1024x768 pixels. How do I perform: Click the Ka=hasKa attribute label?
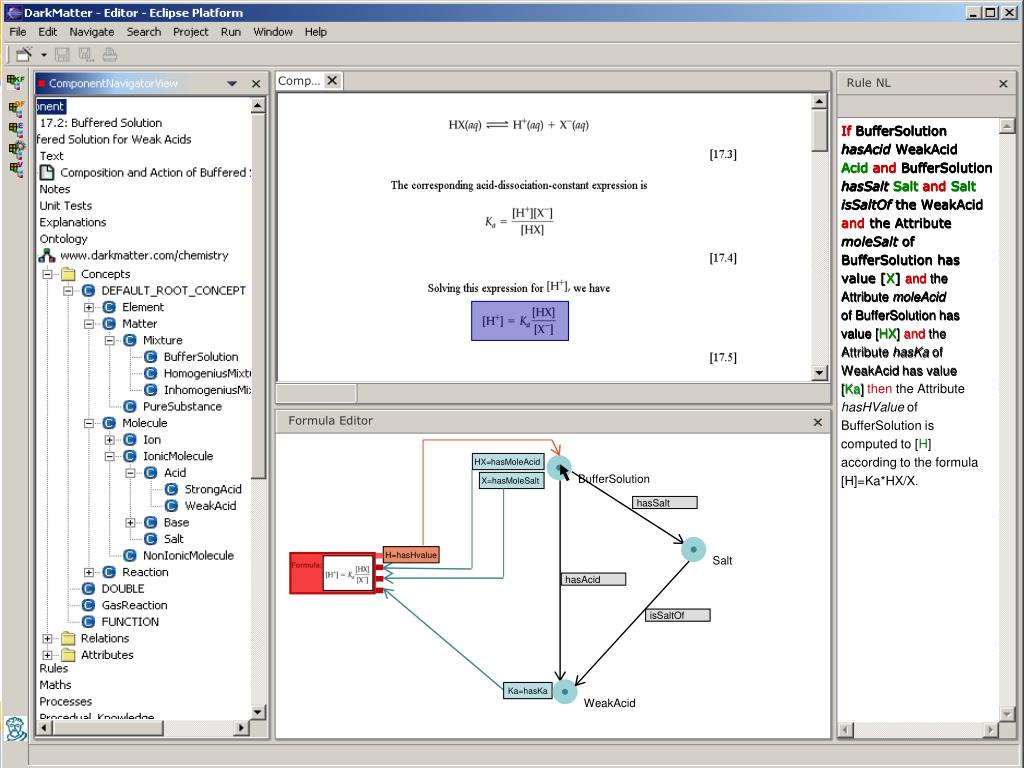(x=528, y=690)
